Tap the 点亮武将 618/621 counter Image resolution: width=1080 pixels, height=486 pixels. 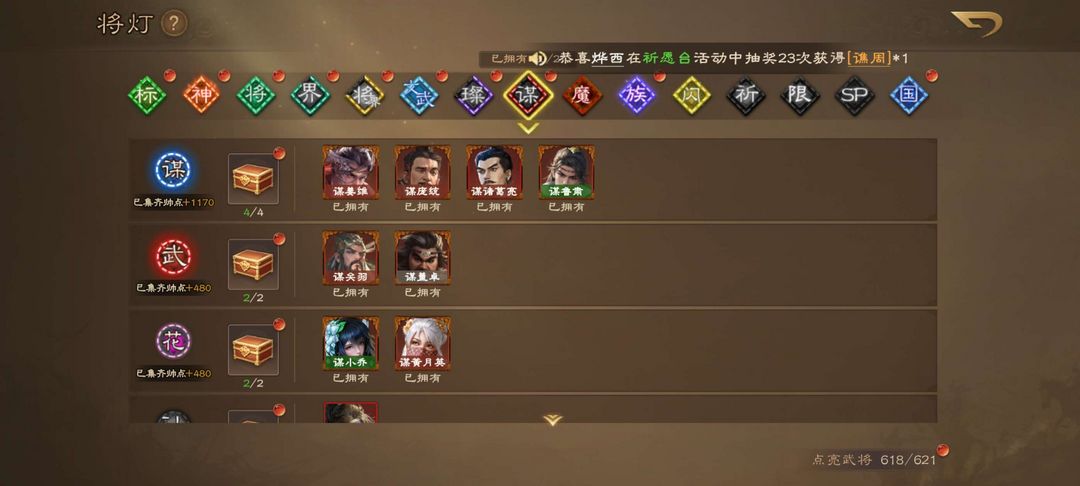point(873,460)
